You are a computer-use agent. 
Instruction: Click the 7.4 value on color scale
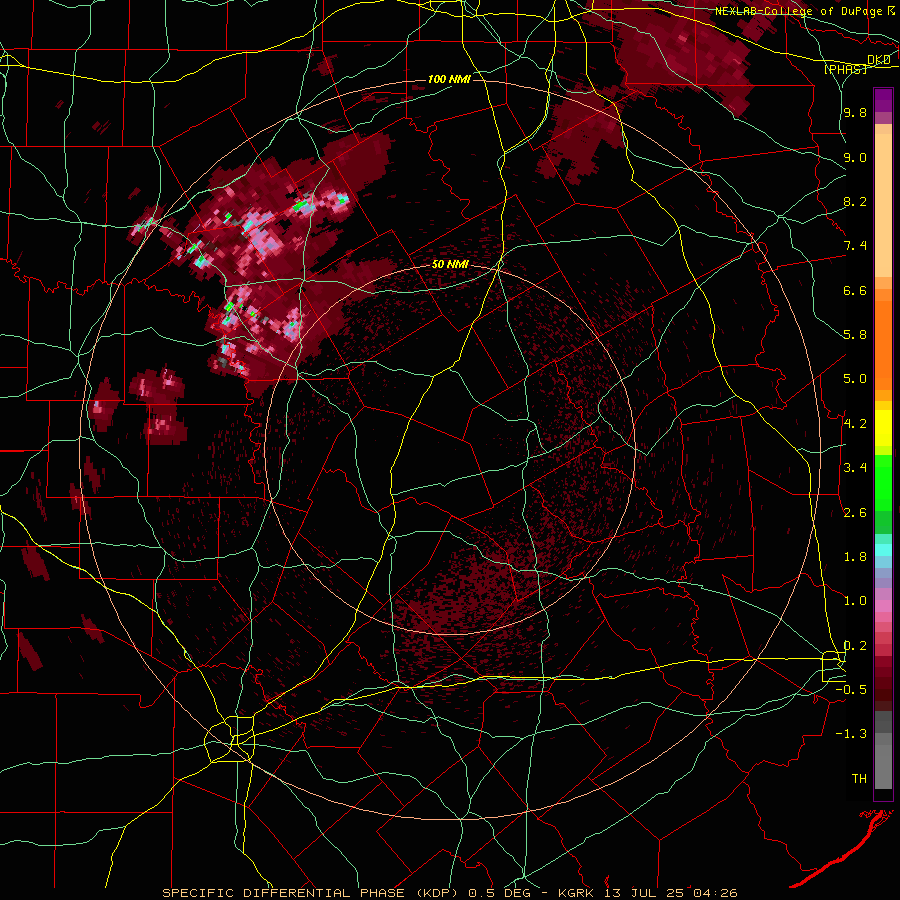tap(855, 246)
